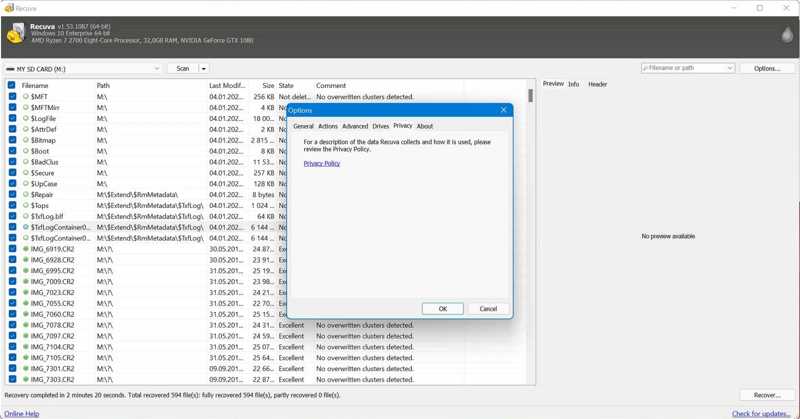Open the Privacy Policy link
The width and height of the screenshot is (800, 419).
click(321, 163)
